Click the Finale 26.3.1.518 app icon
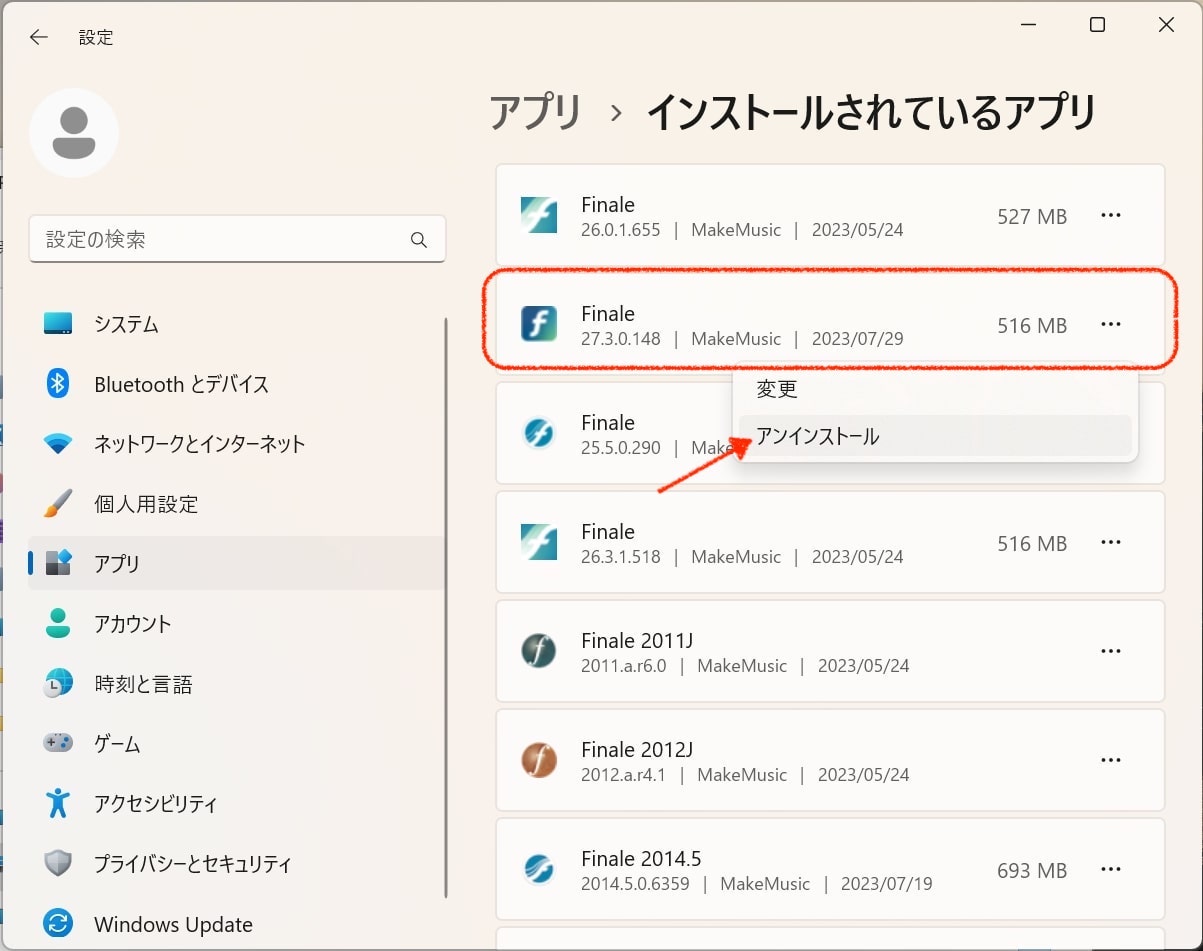The image size is (1203, 951). click(x=539, y=543)
